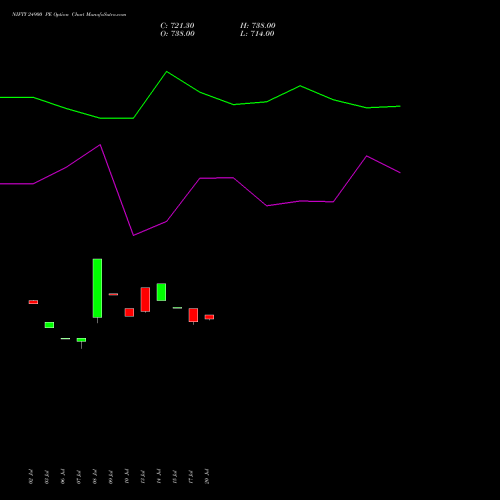This screenshot has height=500, width=500.
Task: Click the highest peak of the green line
Action: tap(167, 72)
